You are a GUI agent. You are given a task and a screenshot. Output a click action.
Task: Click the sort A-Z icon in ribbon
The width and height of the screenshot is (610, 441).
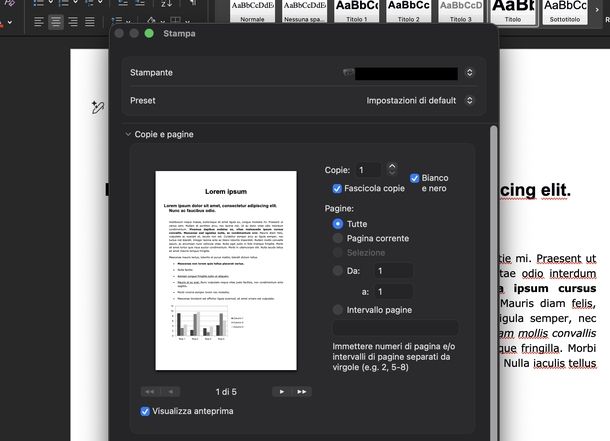(167, 4)
